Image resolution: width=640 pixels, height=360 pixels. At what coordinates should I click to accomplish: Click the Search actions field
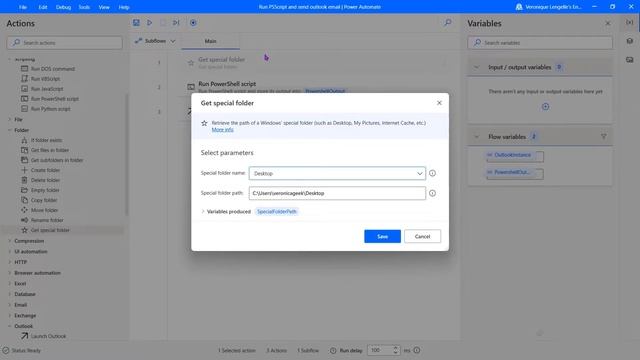[64, 42]
